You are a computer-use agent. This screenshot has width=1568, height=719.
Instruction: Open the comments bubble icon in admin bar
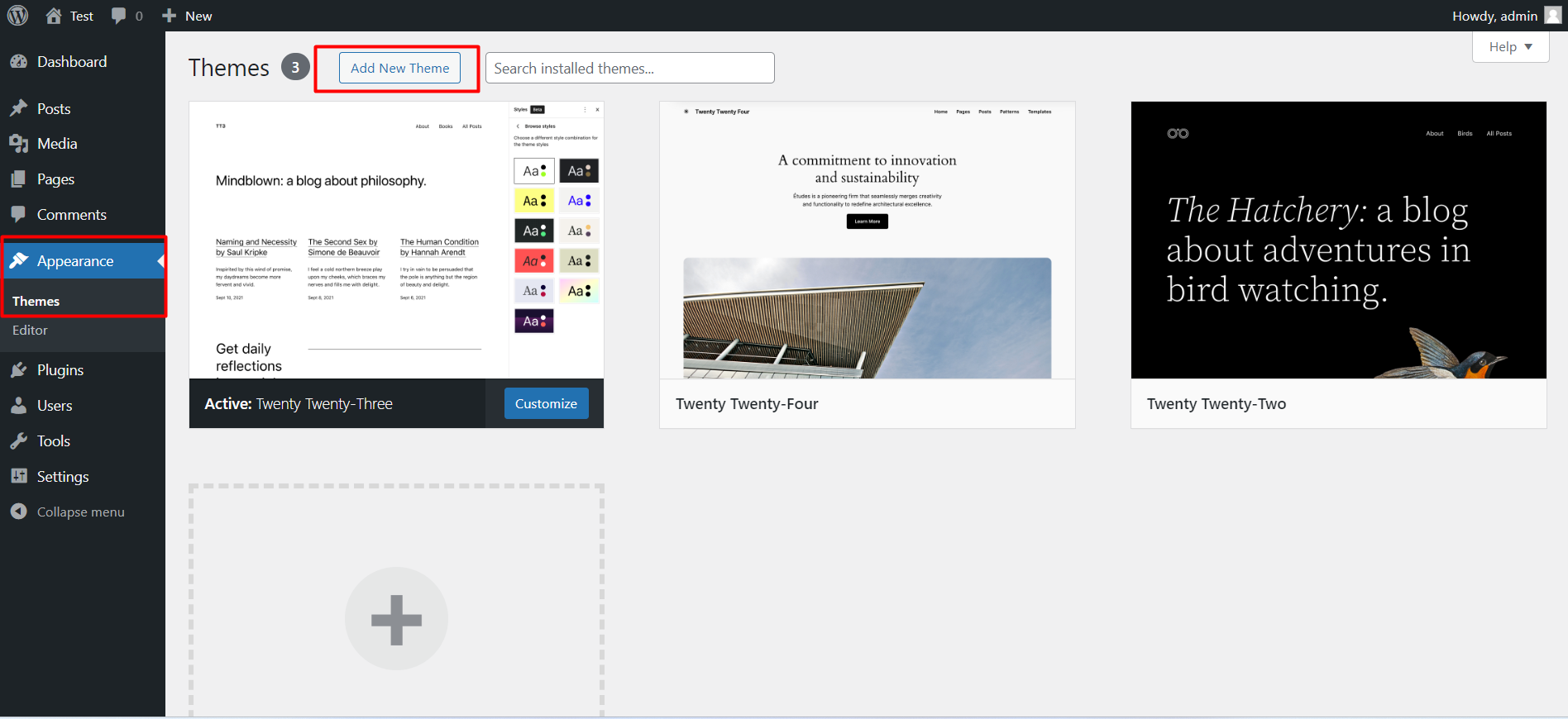tap(119, 16)
